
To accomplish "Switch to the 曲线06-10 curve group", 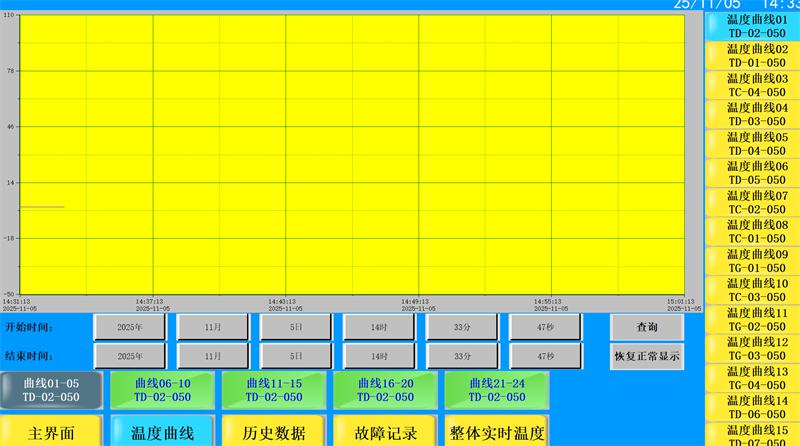I will 162,389.
